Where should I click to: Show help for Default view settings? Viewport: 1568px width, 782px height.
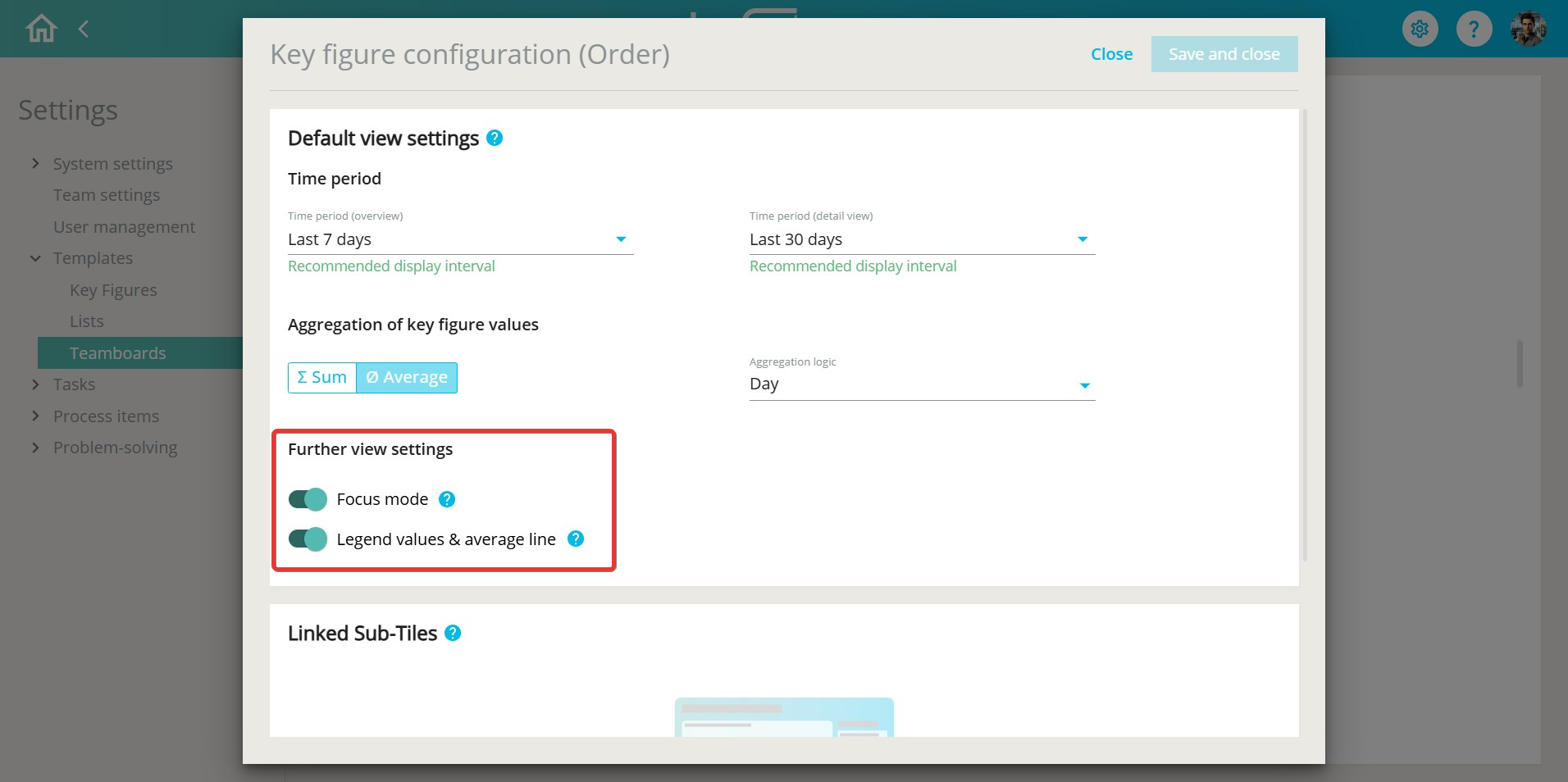pos(495,138)
